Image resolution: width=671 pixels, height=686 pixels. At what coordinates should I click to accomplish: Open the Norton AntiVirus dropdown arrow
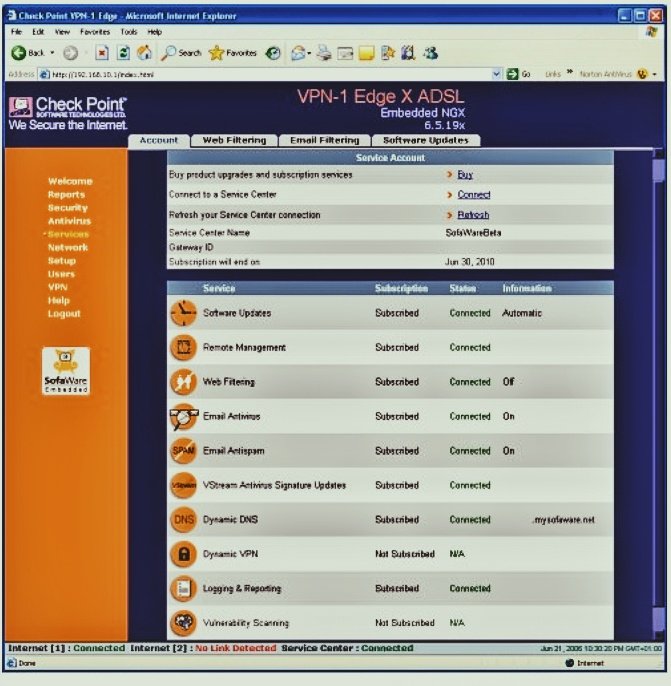654,74
